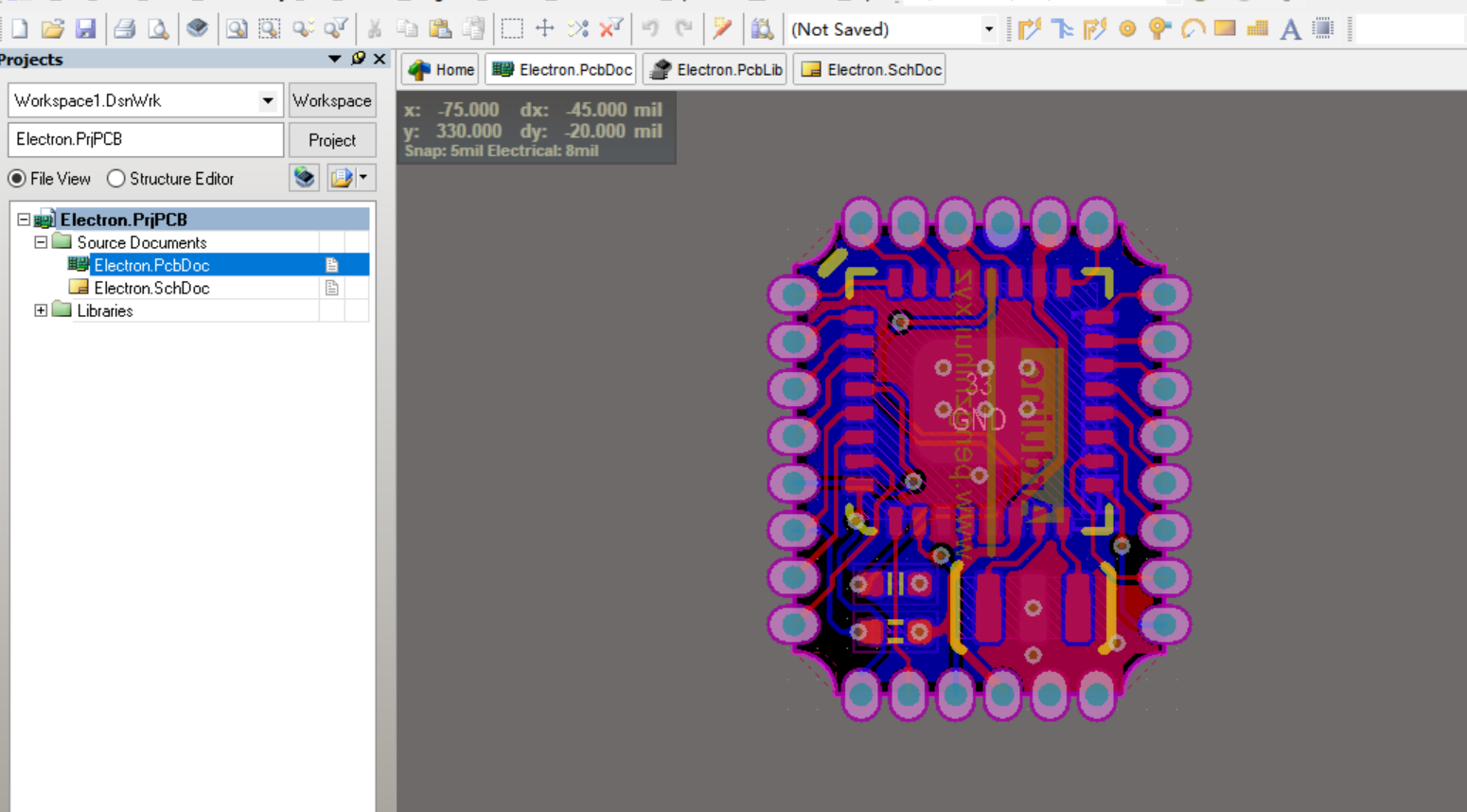Redo the last undone action
Image resolution: width=1467 pixels, height=812 pixels.
pos(683,29)
